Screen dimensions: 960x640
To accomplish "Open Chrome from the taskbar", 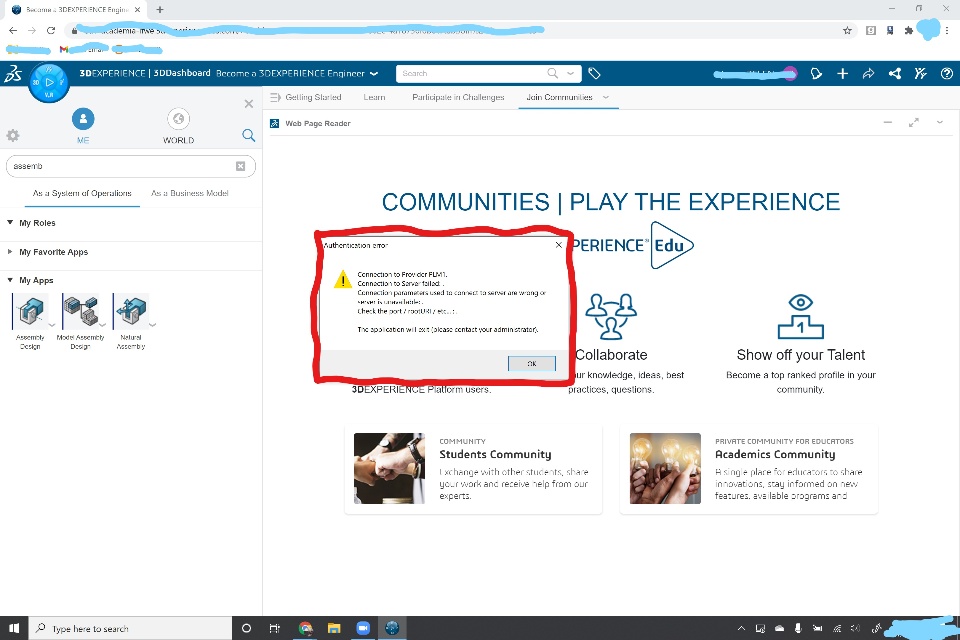I will pos(305,628).
